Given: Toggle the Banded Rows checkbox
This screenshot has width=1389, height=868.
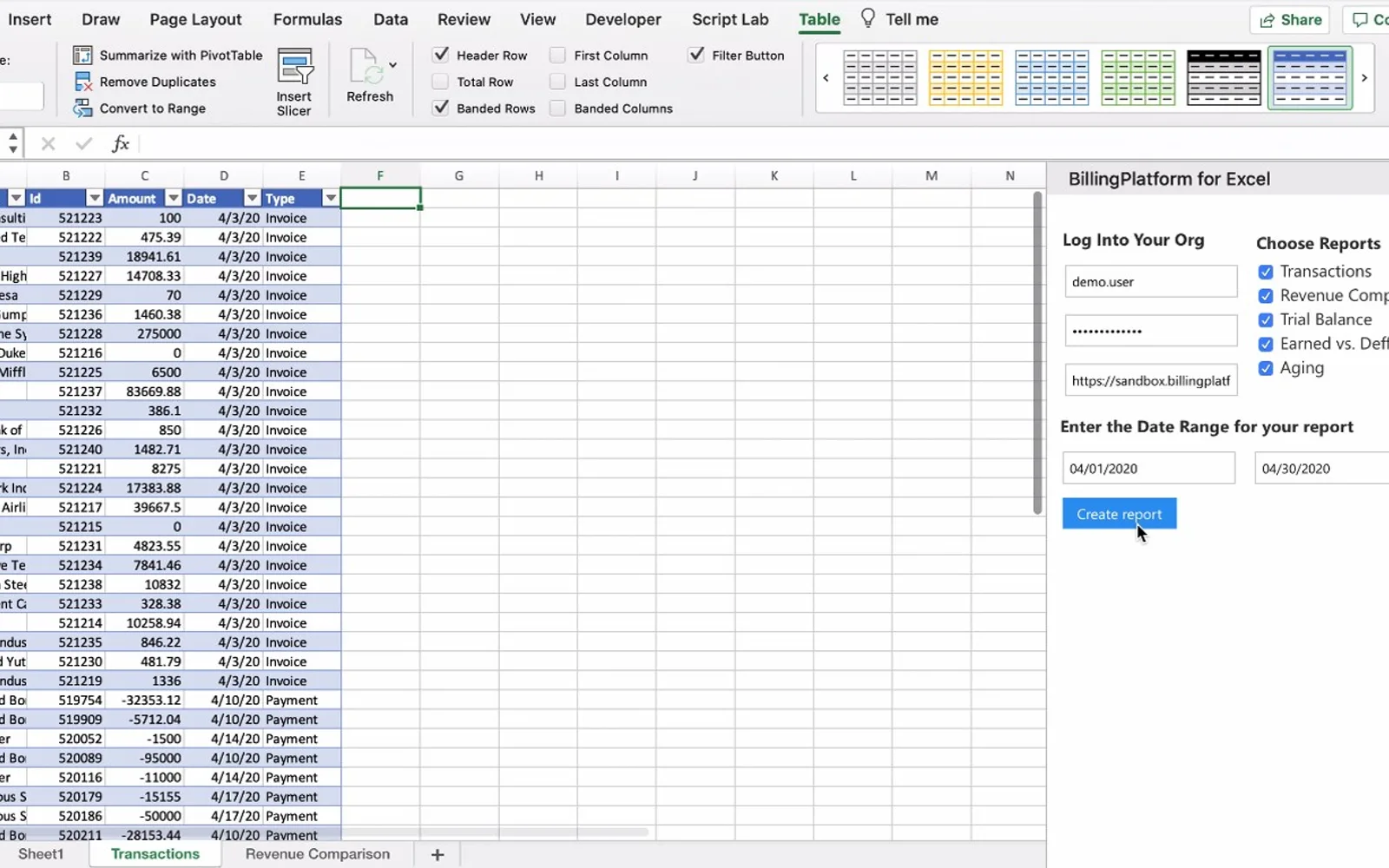Looking at the screenshot, I should [x=441, y=108].
